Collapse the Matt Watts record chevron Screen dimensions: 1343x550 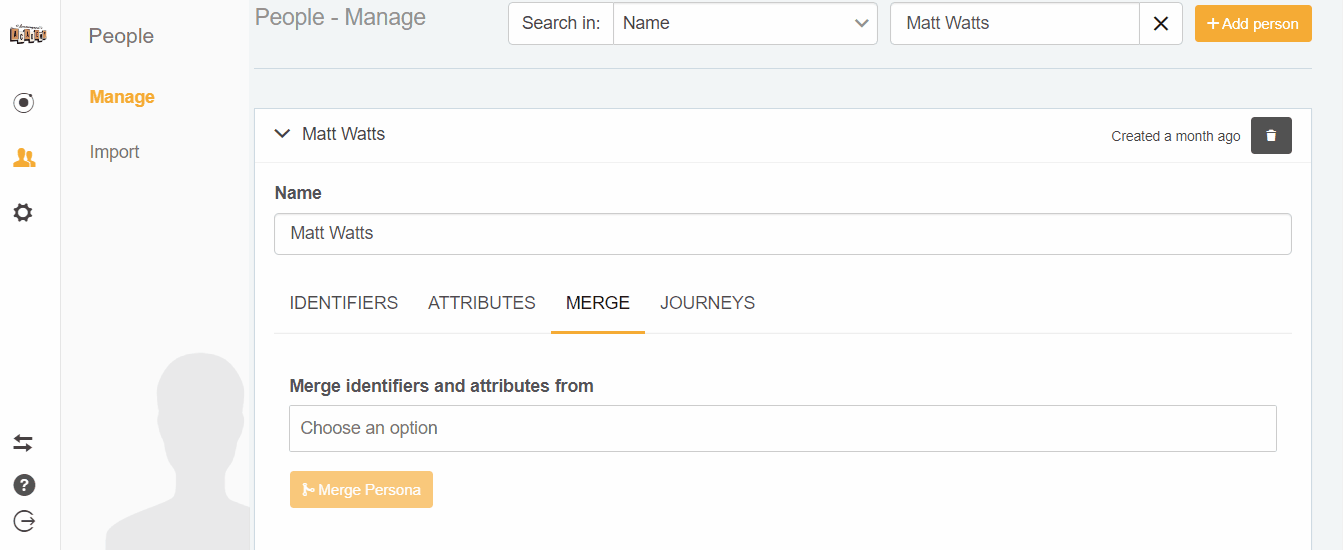click(282, 133)
